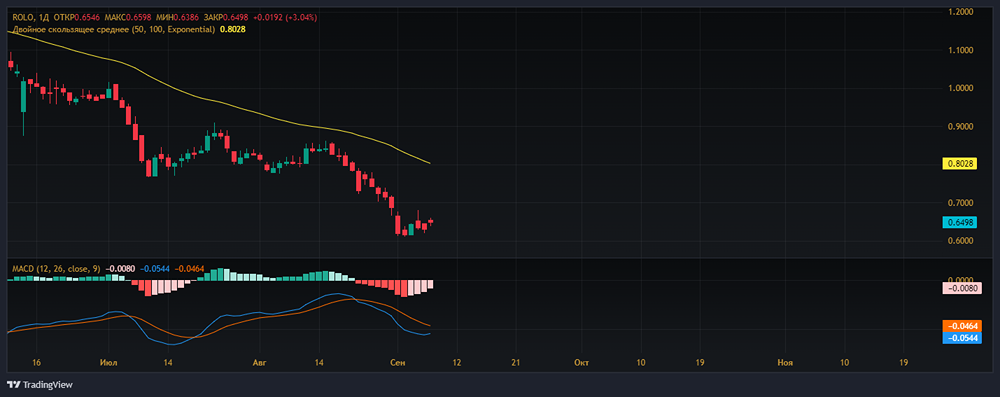Select the ROLO, 1Д symbol title
Viewport: 1000px width, 397px height.
click(x=31, y=18)
